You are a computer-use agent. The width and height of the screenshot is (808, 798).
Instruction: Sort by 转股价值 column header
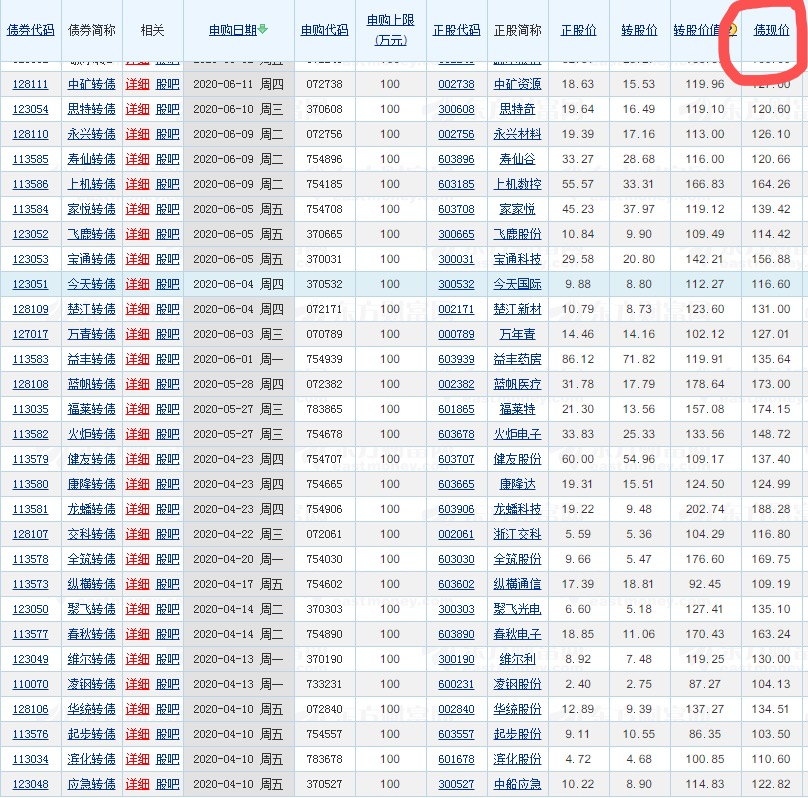pos(697,30)
